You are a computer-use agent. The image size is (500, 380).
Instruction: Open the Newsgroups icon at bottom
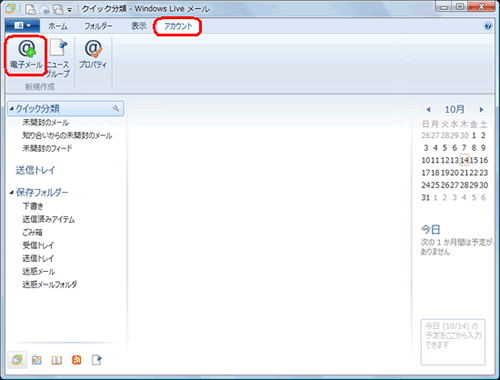tap(97, 360)
